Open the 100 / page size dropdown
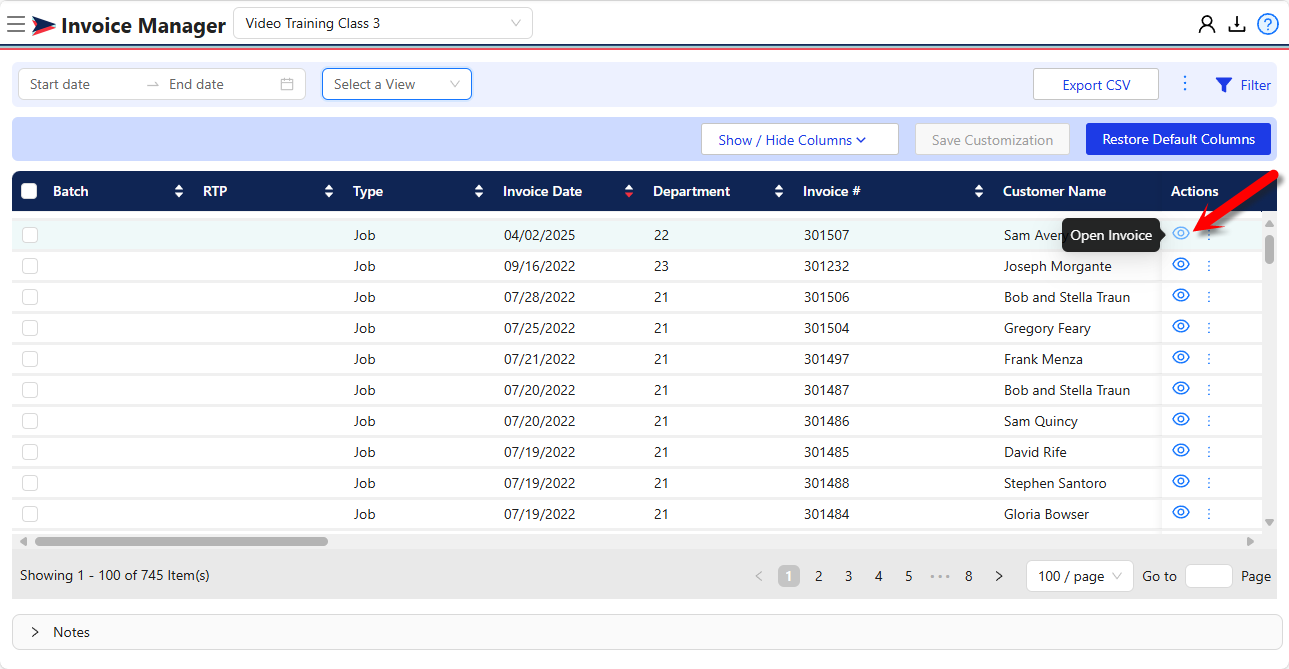 tap(1080, 576)
